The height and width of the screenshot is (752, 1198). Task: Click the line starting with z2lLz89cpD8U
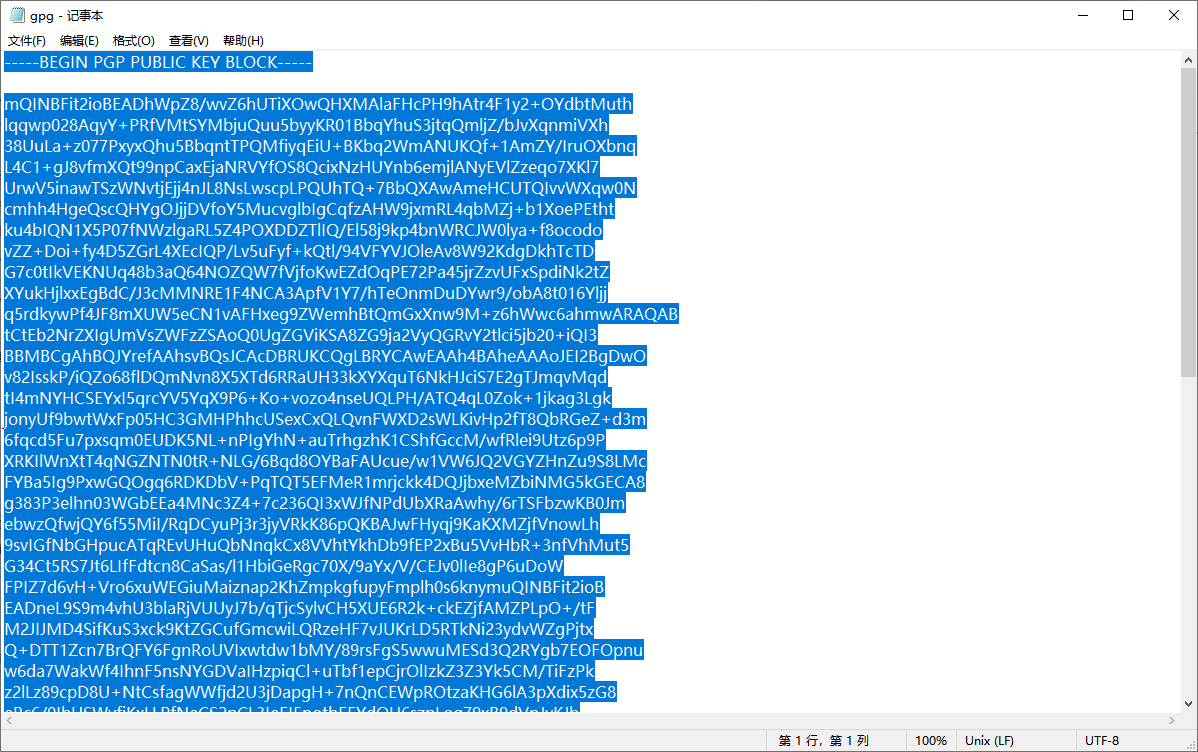[310, 692]
